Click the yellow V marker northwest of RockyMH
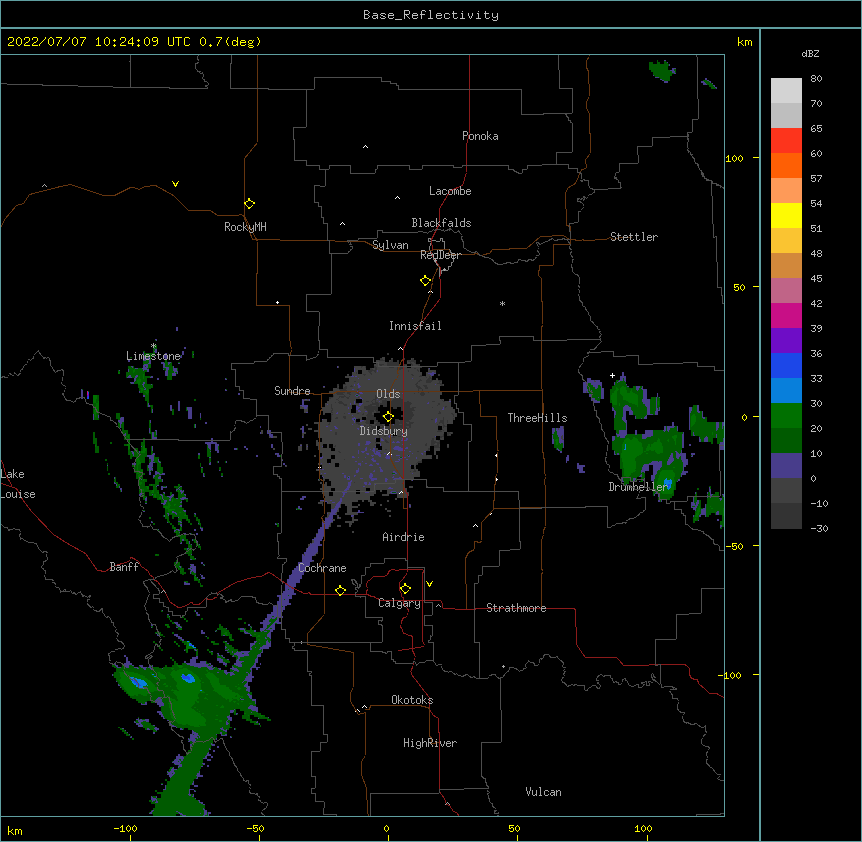Viewport: 862px width, 842px height. pyautogui.click(x=175, y=184)
